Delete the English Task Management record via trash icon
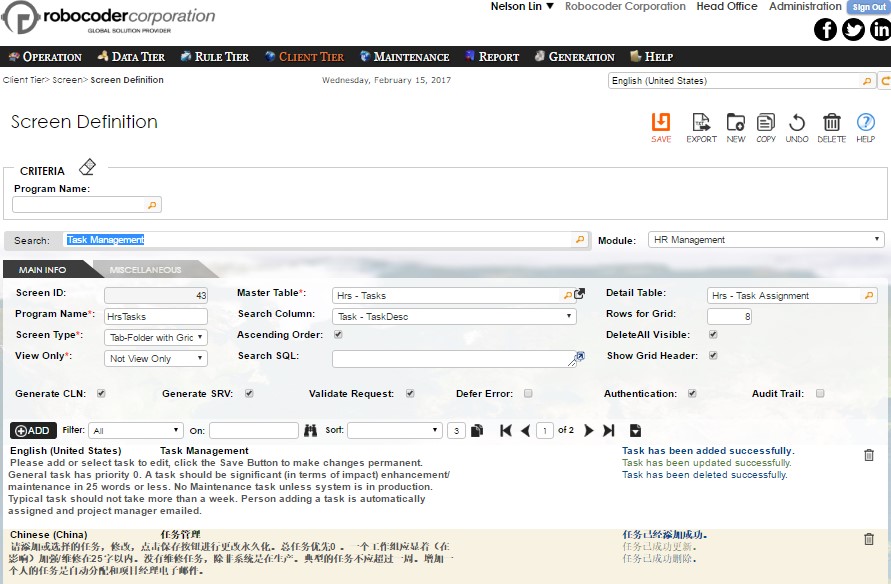The image size is (891, 584). point(867,453)
